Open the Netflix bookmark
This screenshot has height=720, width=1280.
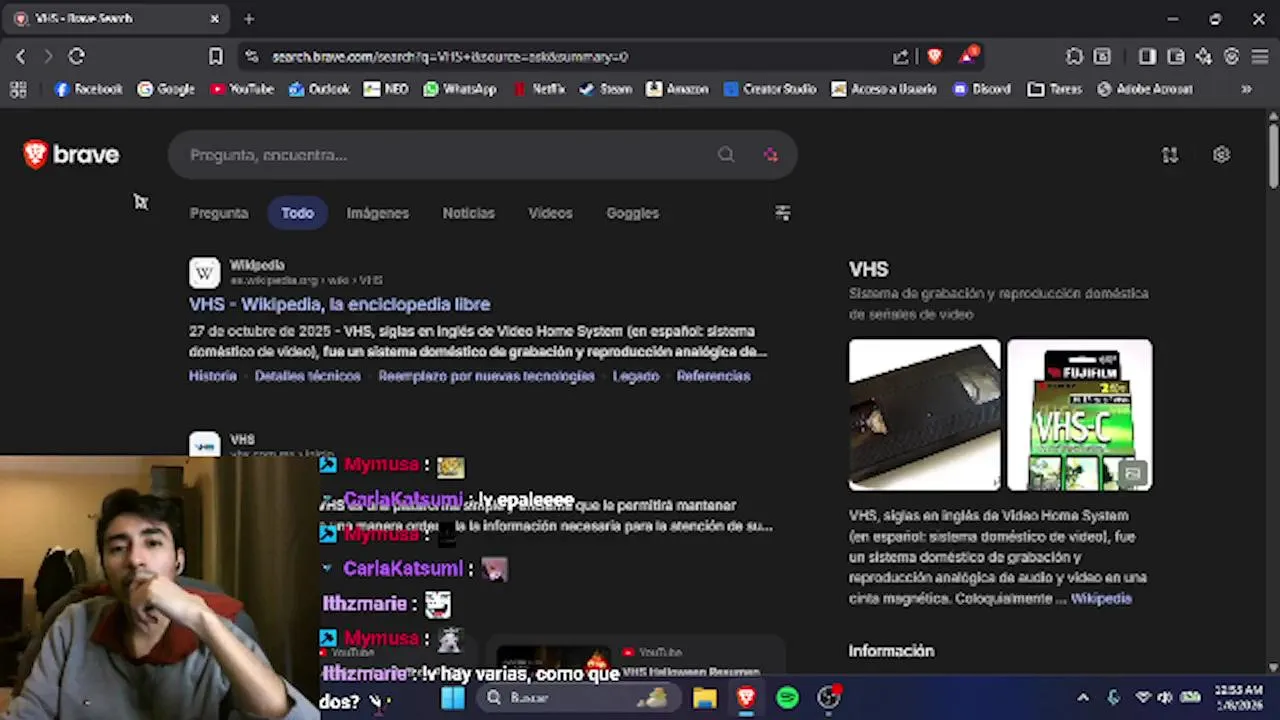point(539,89)
